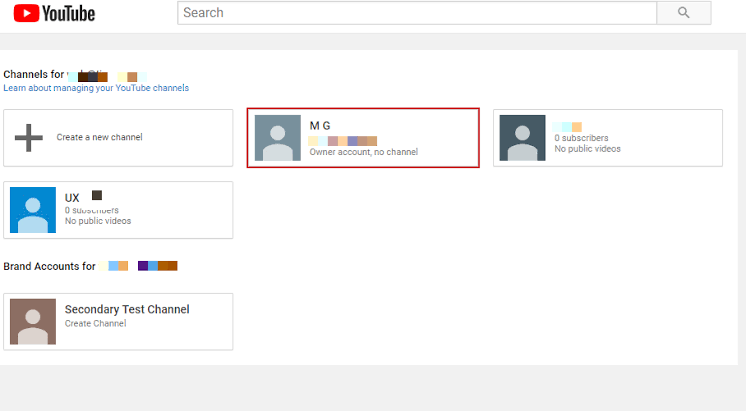
Task: Click the YouTube wordmark text
Action: [68, 13]
